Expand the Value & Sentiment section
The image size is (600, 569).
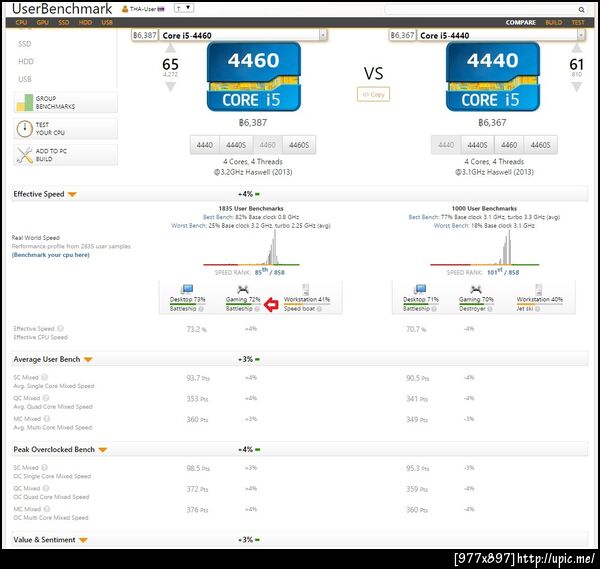pos(83,540)
